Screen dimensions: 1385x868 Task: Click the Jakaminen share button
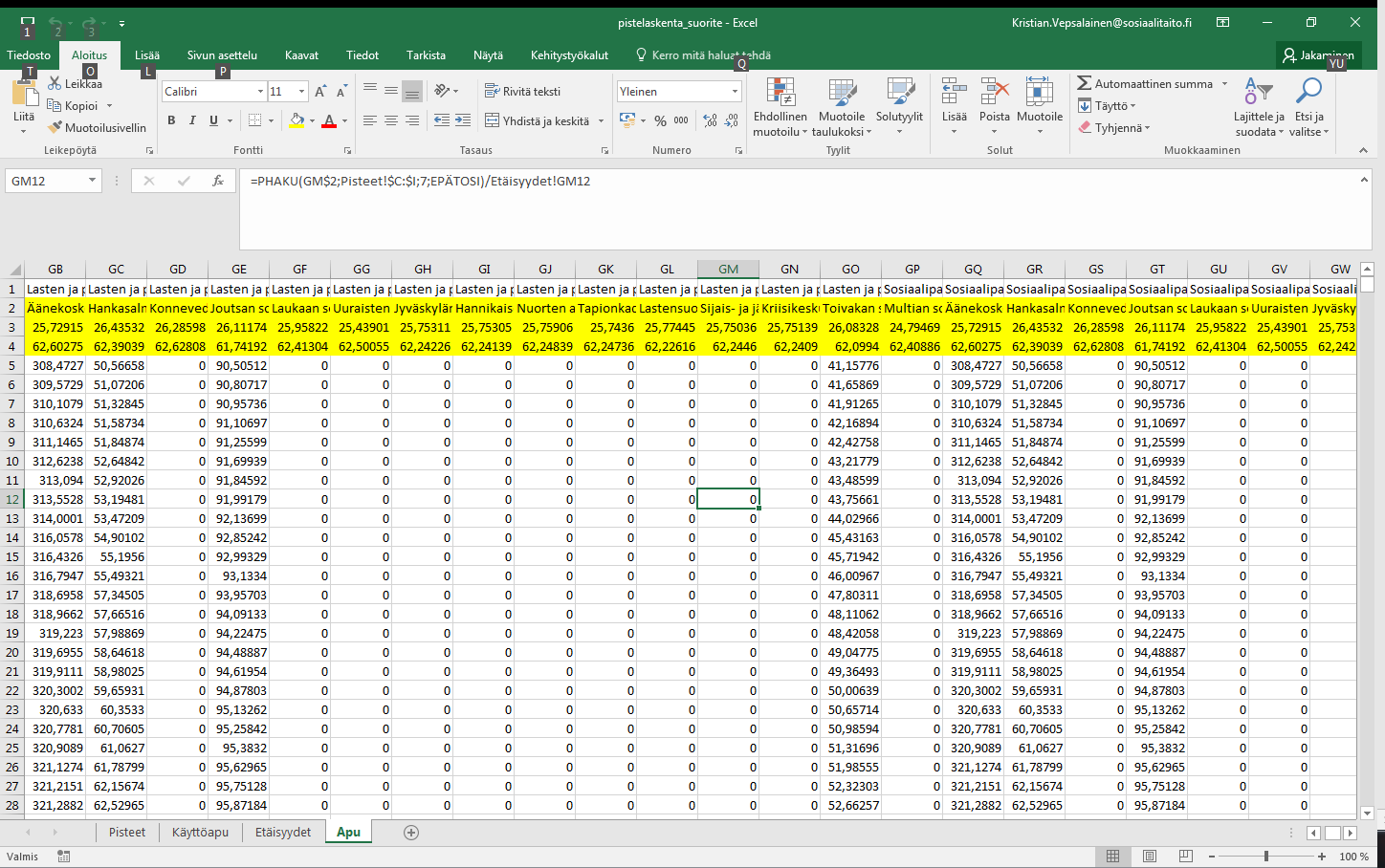[1319, 55]
